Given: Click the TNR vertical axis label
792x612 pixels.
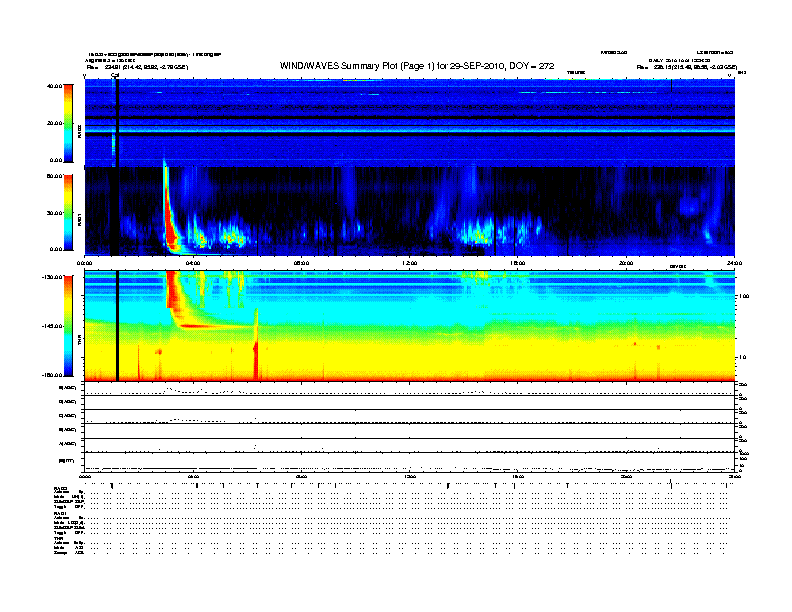Looking at the screenshot, I should click(79, 342).
